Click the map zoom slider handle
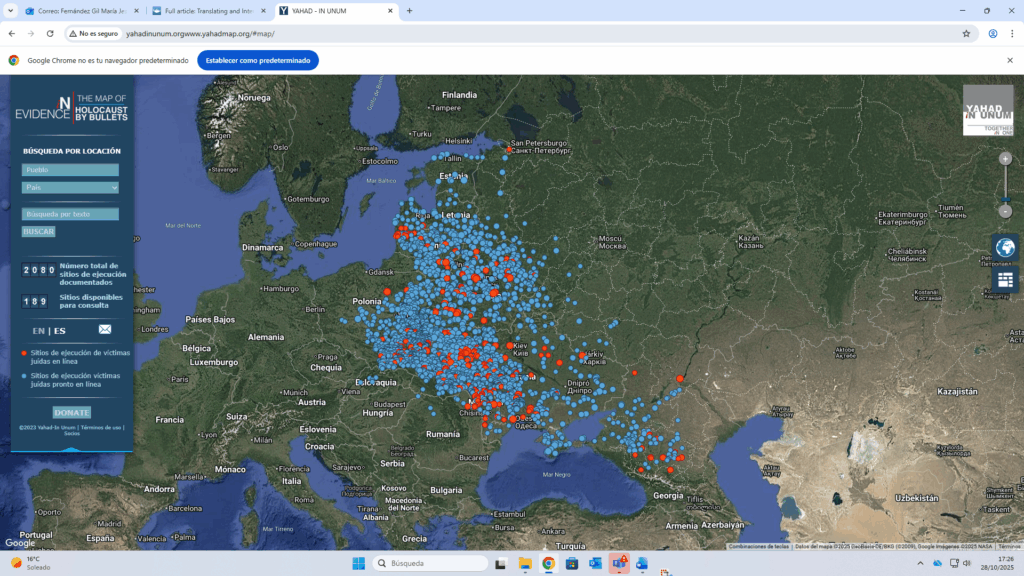The width and height of the screenshot is (1024, 576). 1005,200
